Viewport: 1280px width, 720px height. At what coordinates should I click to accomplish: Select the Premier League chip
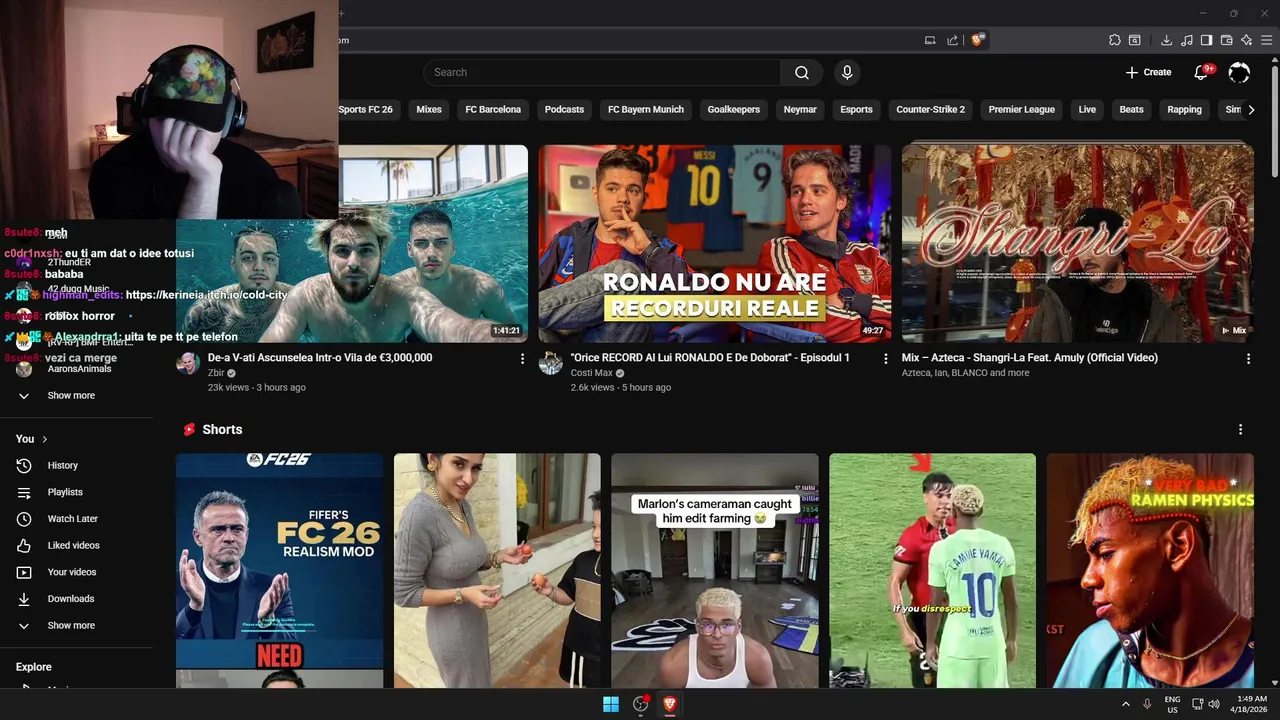click(x=1022, y=110)
